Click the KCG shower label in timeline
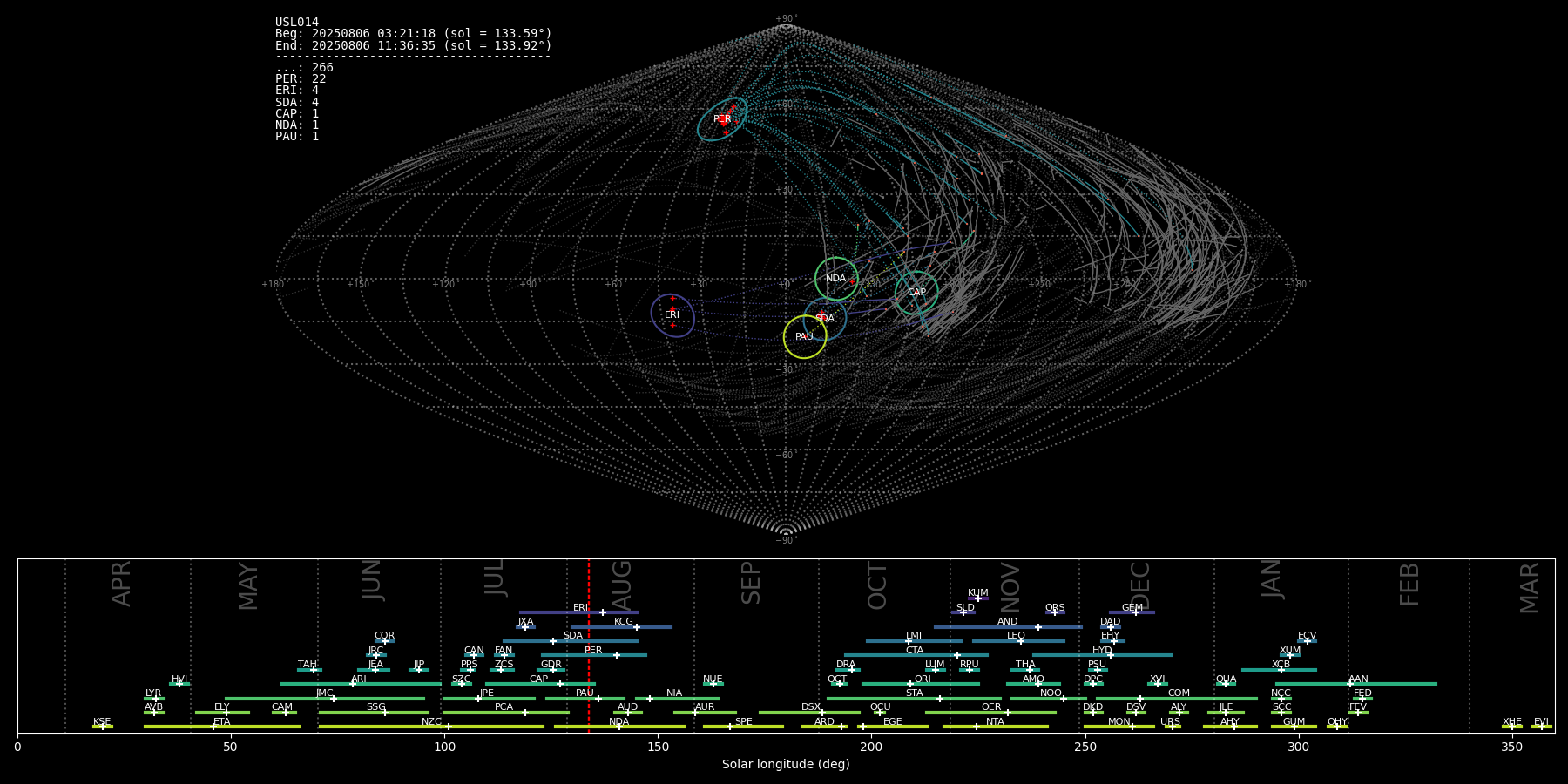The height and width of the screenshot is (784, 1568). [624, 622]
